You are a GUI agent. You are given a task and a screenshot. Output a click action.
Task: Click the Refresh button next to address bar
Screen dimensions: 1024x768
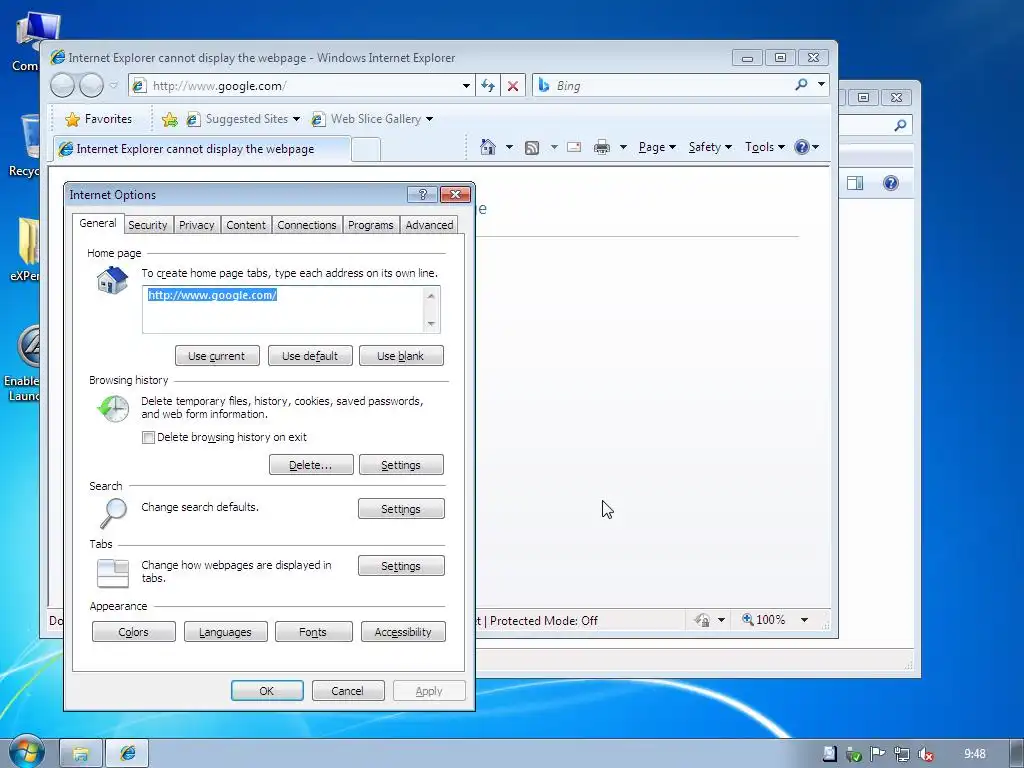pyautogui.click(x=488, y=86)
